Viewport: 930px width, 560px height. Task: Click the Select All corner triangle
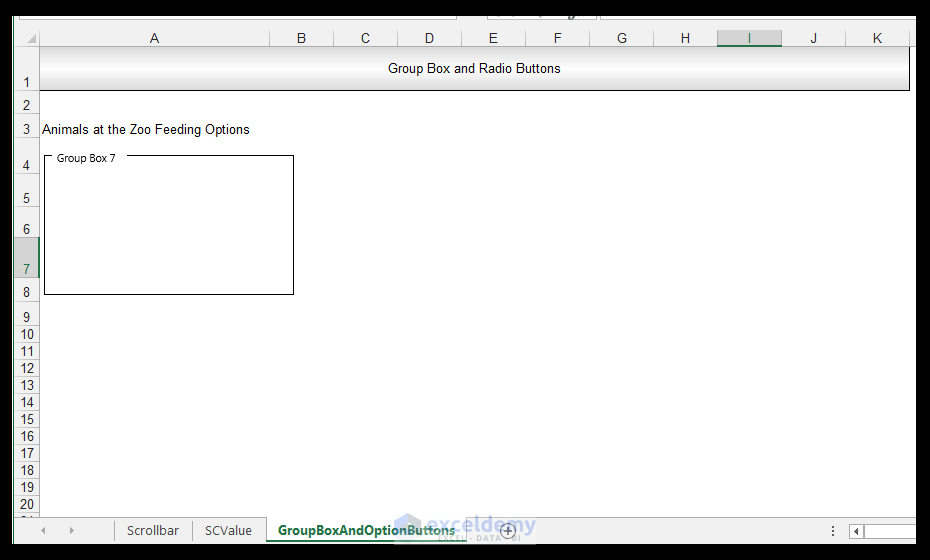(31, 39)
